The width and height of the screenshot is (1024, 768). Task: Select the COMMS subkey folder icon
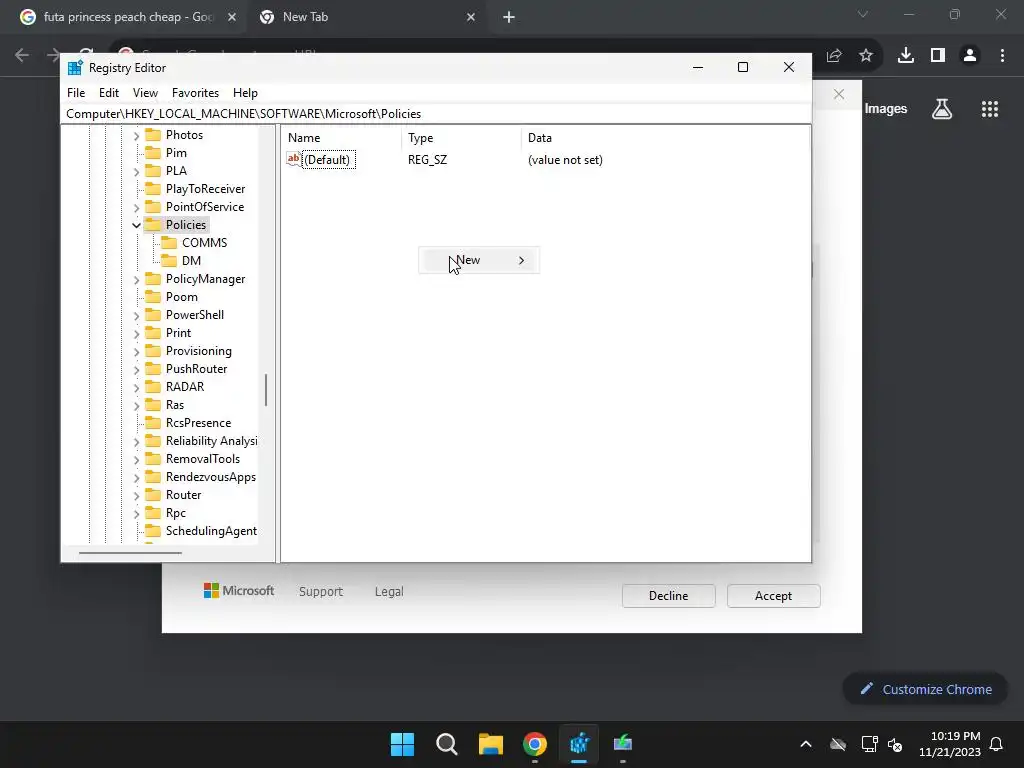click(x=169, y=242)
